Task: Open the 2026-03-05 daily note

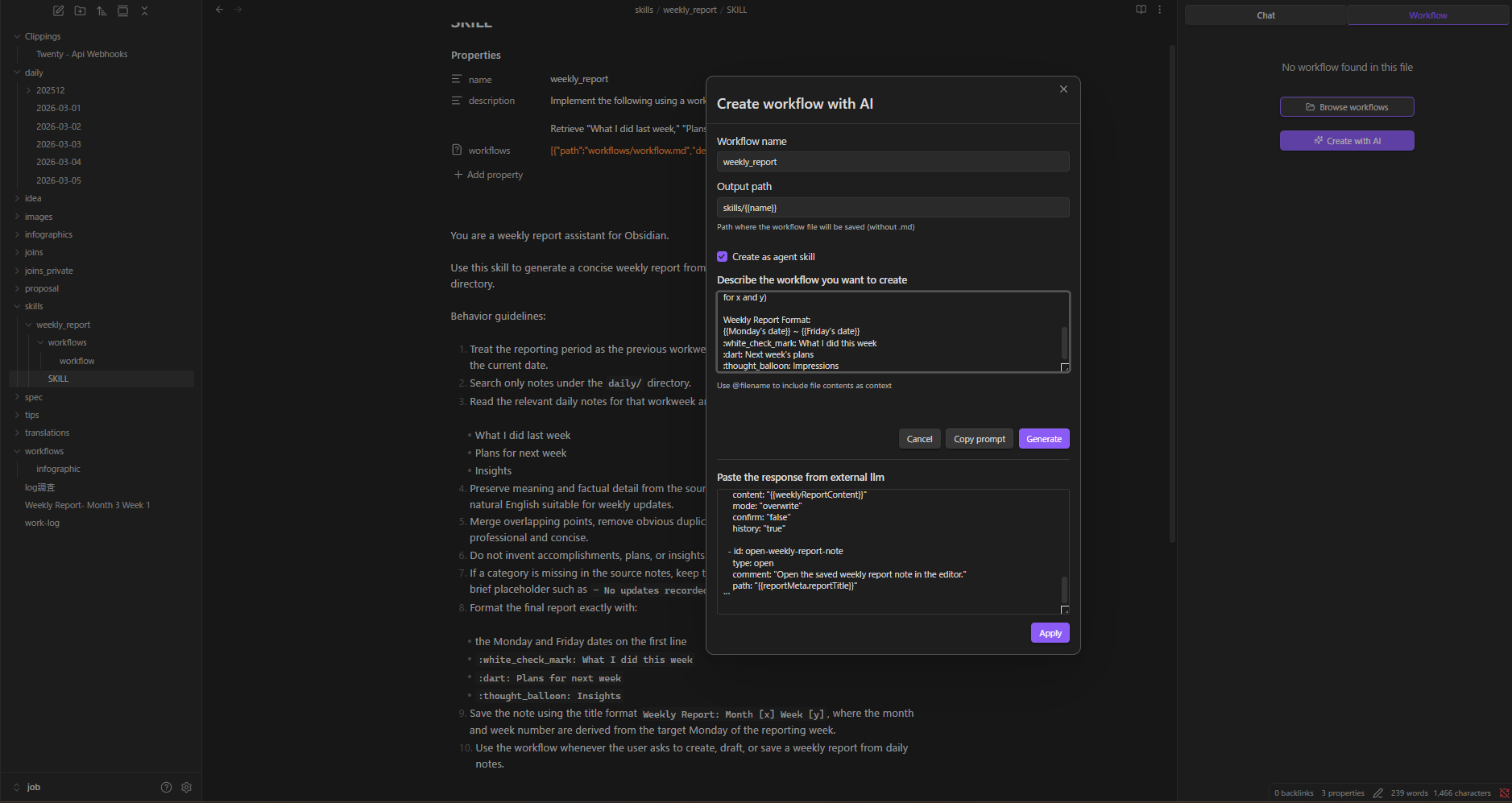Action: [x=58, y=180]
